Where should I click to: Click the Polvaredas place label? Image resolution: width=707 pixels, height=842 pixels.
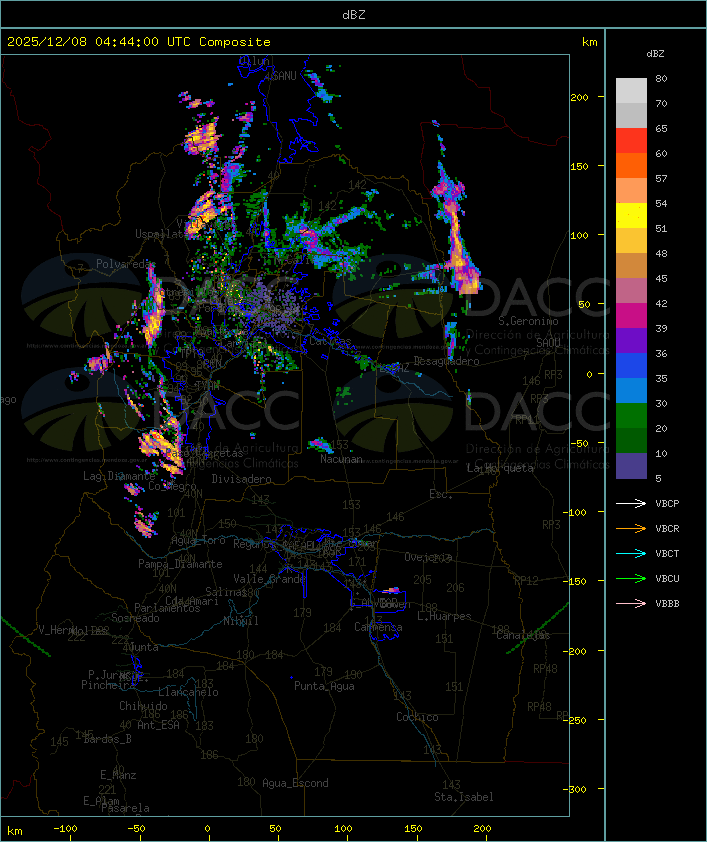click(x=126, y=264)
